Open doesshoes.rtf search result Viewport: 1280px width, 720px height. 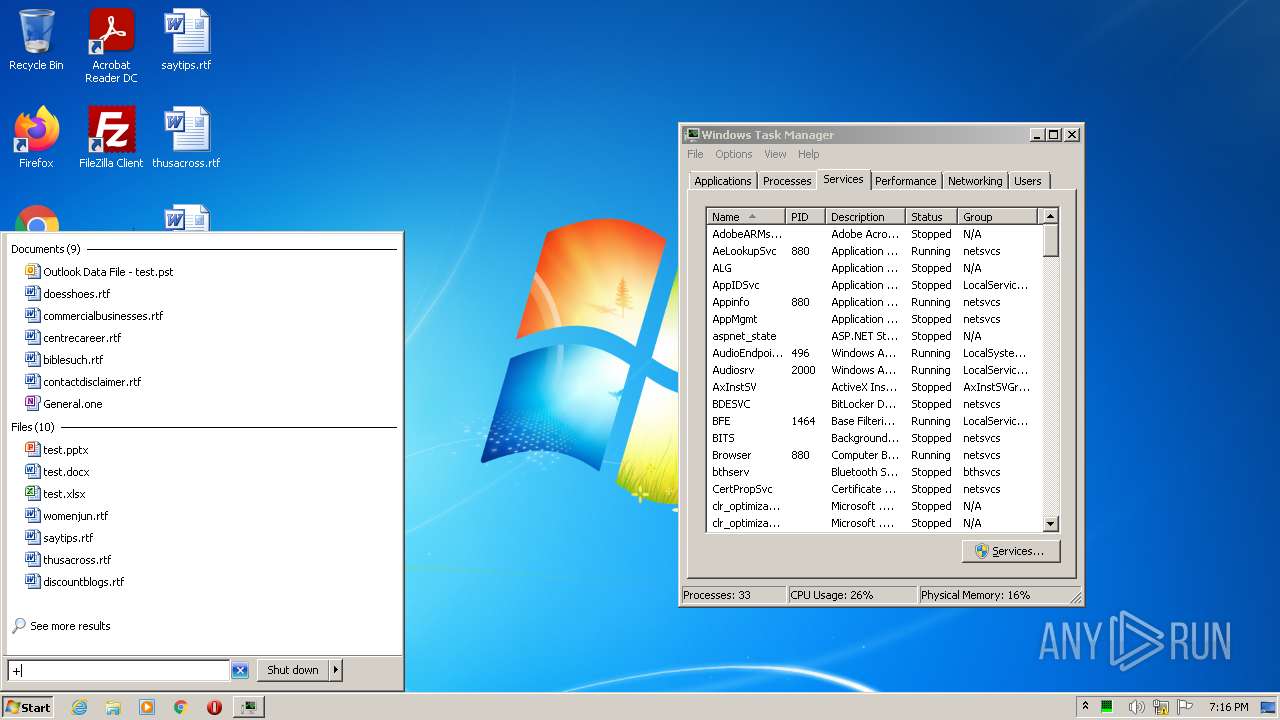[x=67, y=294]
